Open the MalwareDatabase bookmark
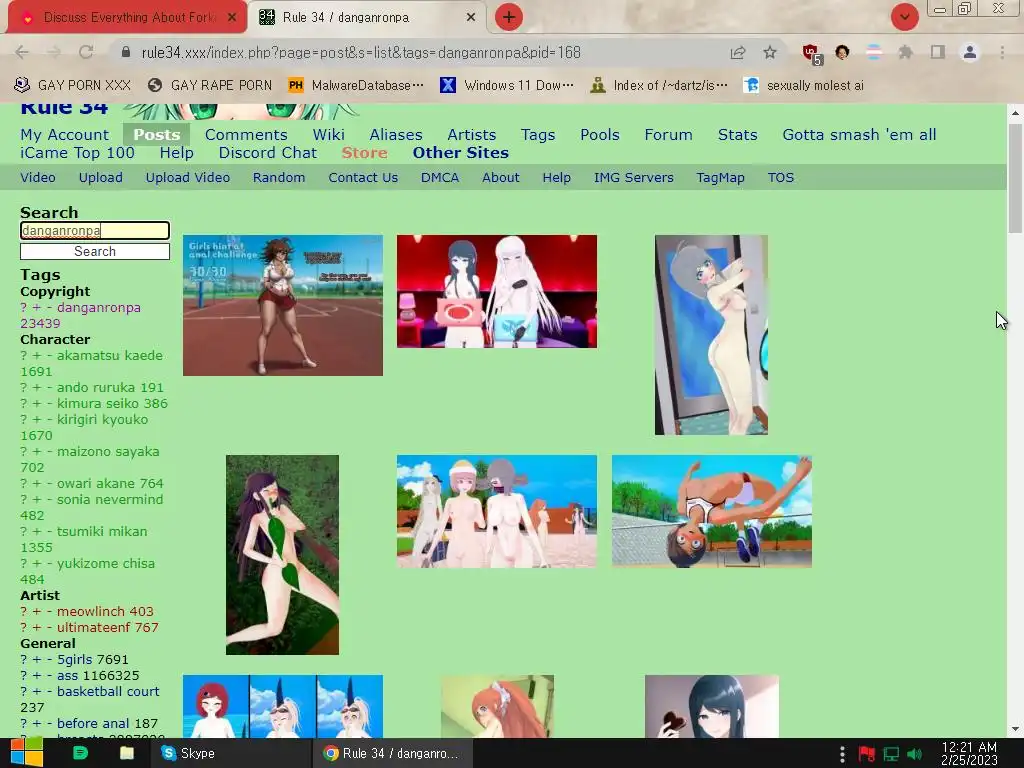 [356, 85]
